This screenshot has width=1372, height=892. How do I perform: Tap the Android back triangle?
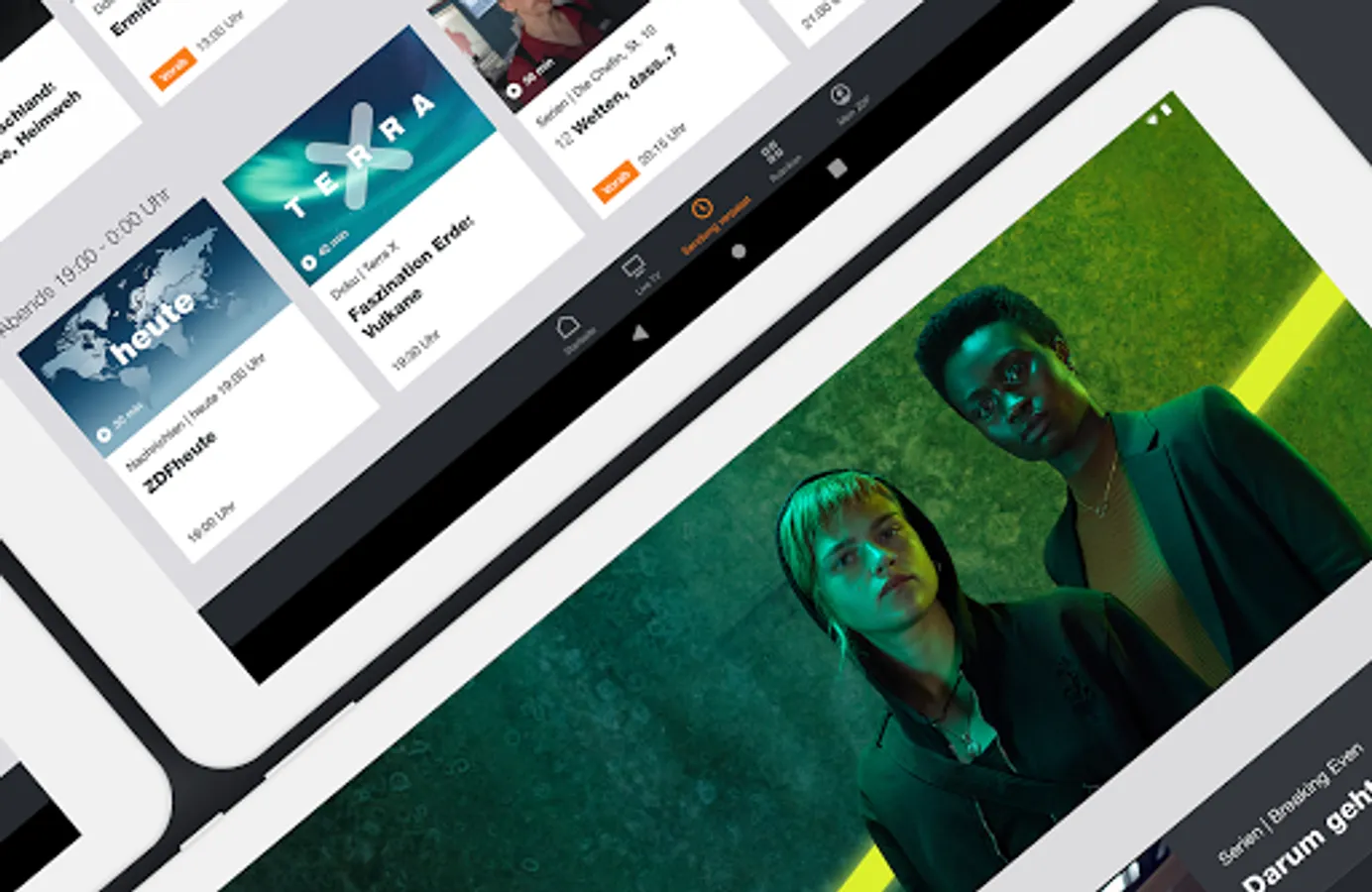pyautogui.click(x=640, y=333)
